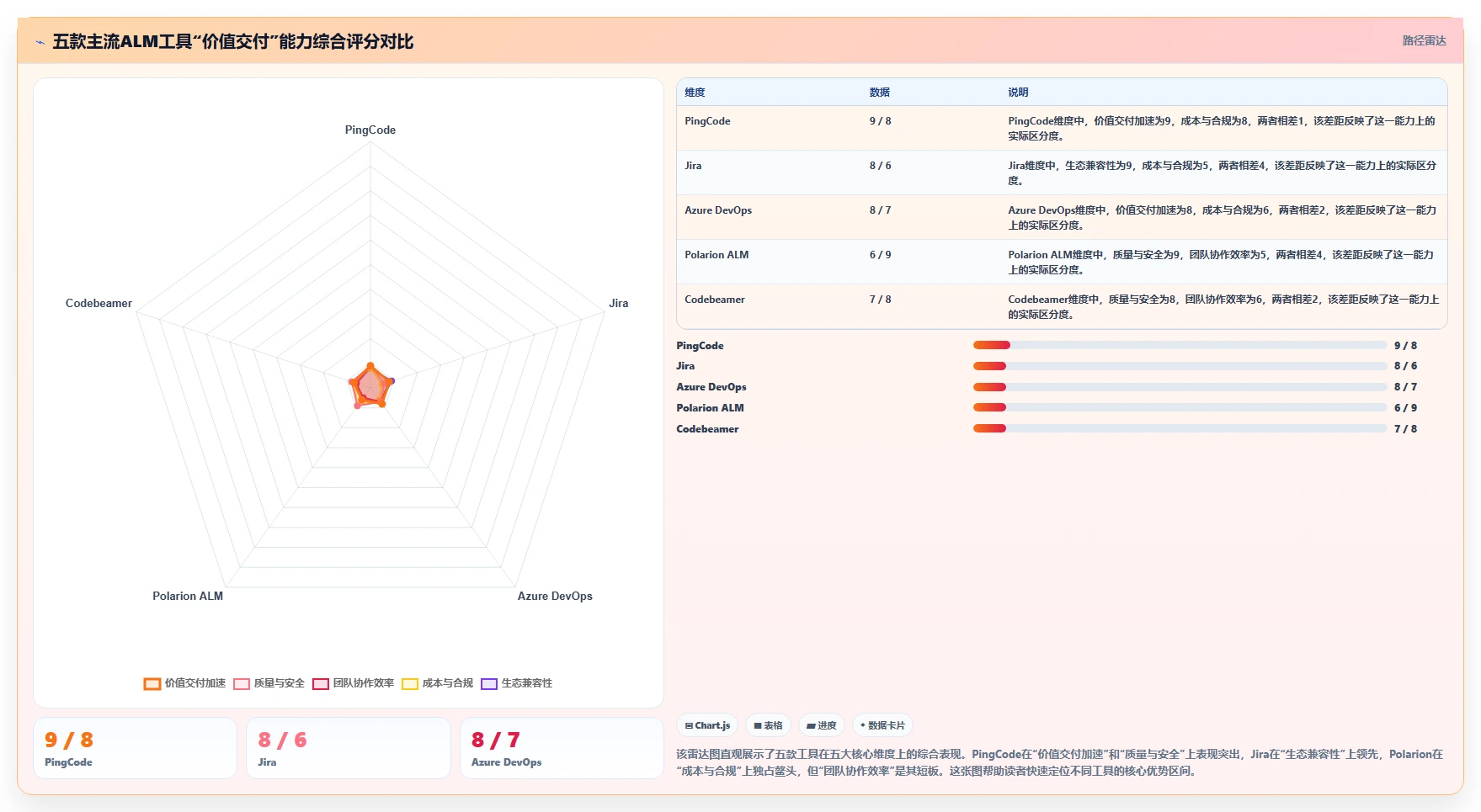Click the Jira progress bar

tap(1180, 366)
